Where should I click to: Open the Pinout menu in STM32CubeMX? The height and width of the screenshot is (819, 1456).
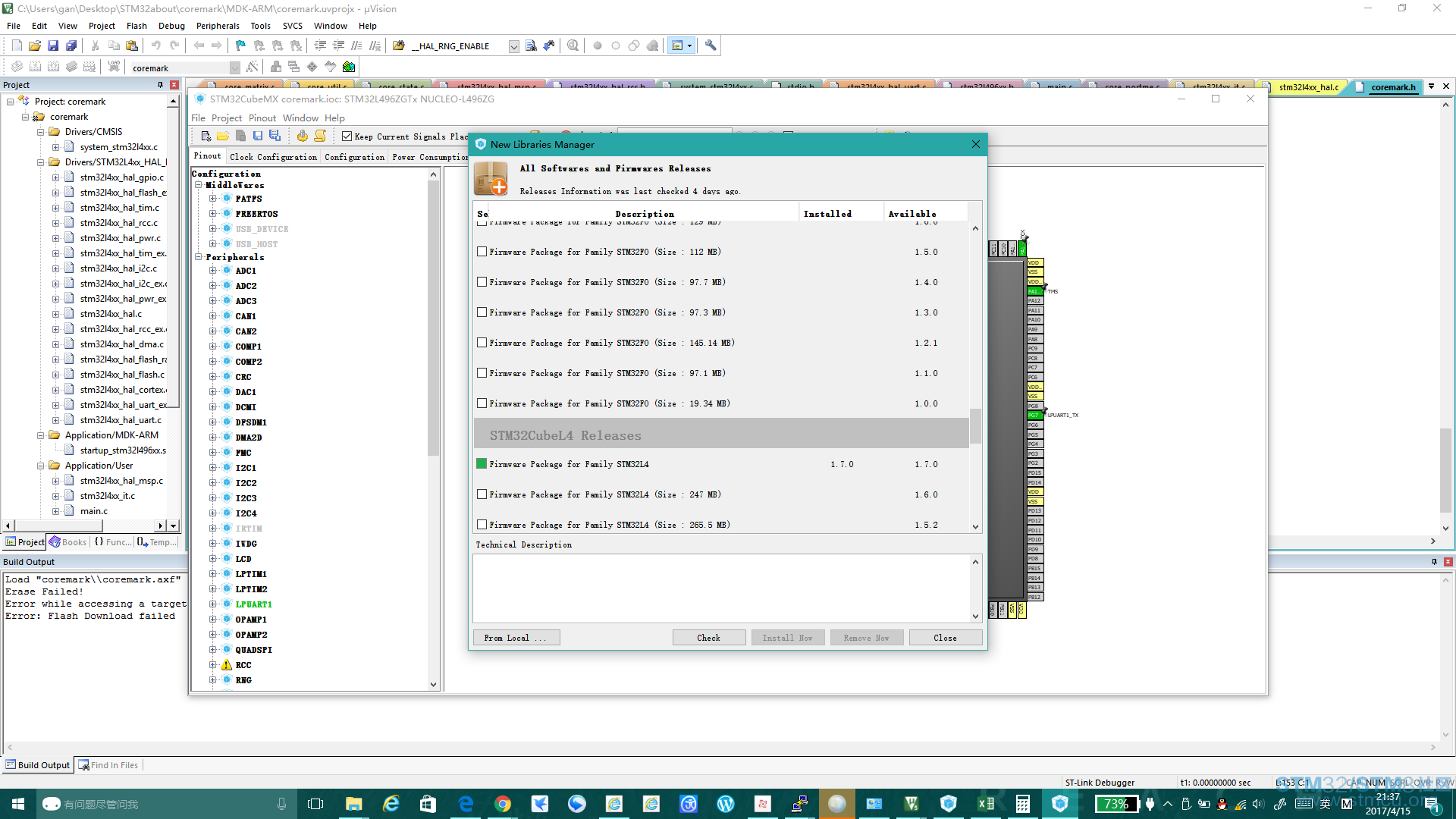coord(262,118)
